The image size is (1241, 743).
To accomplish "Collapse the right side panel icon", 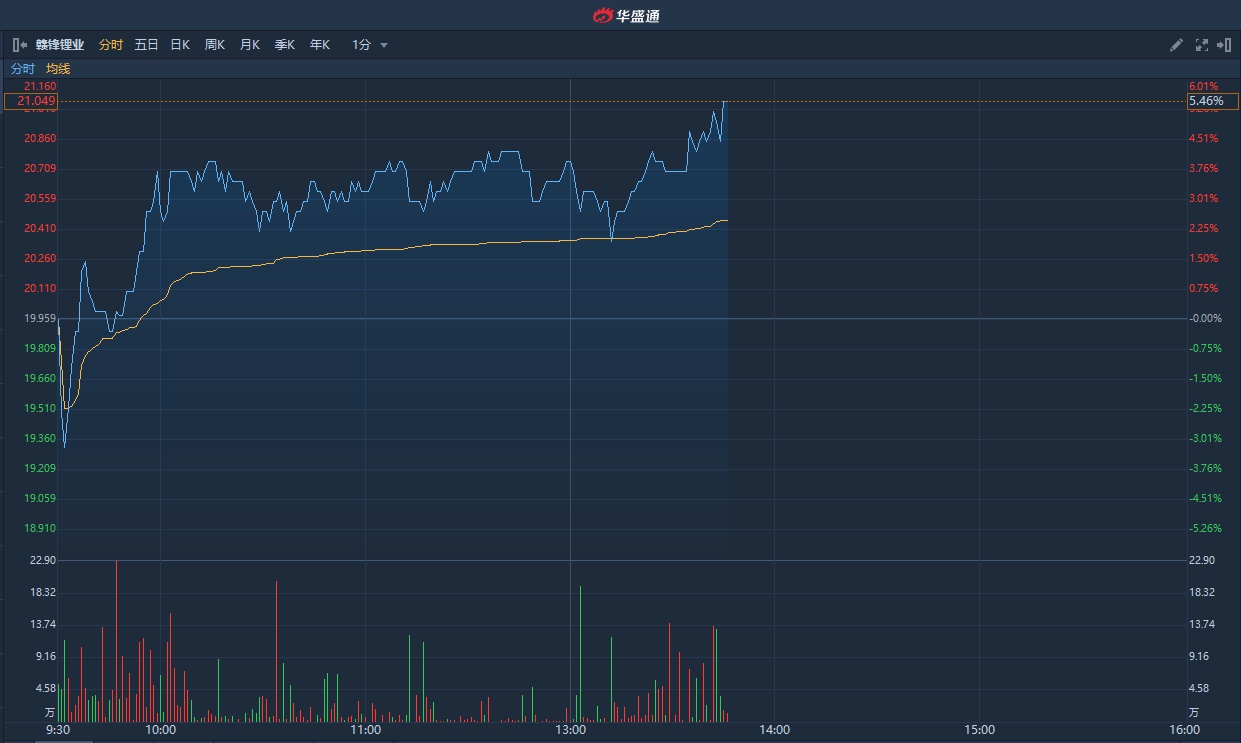I will (x=1223, y=45).
